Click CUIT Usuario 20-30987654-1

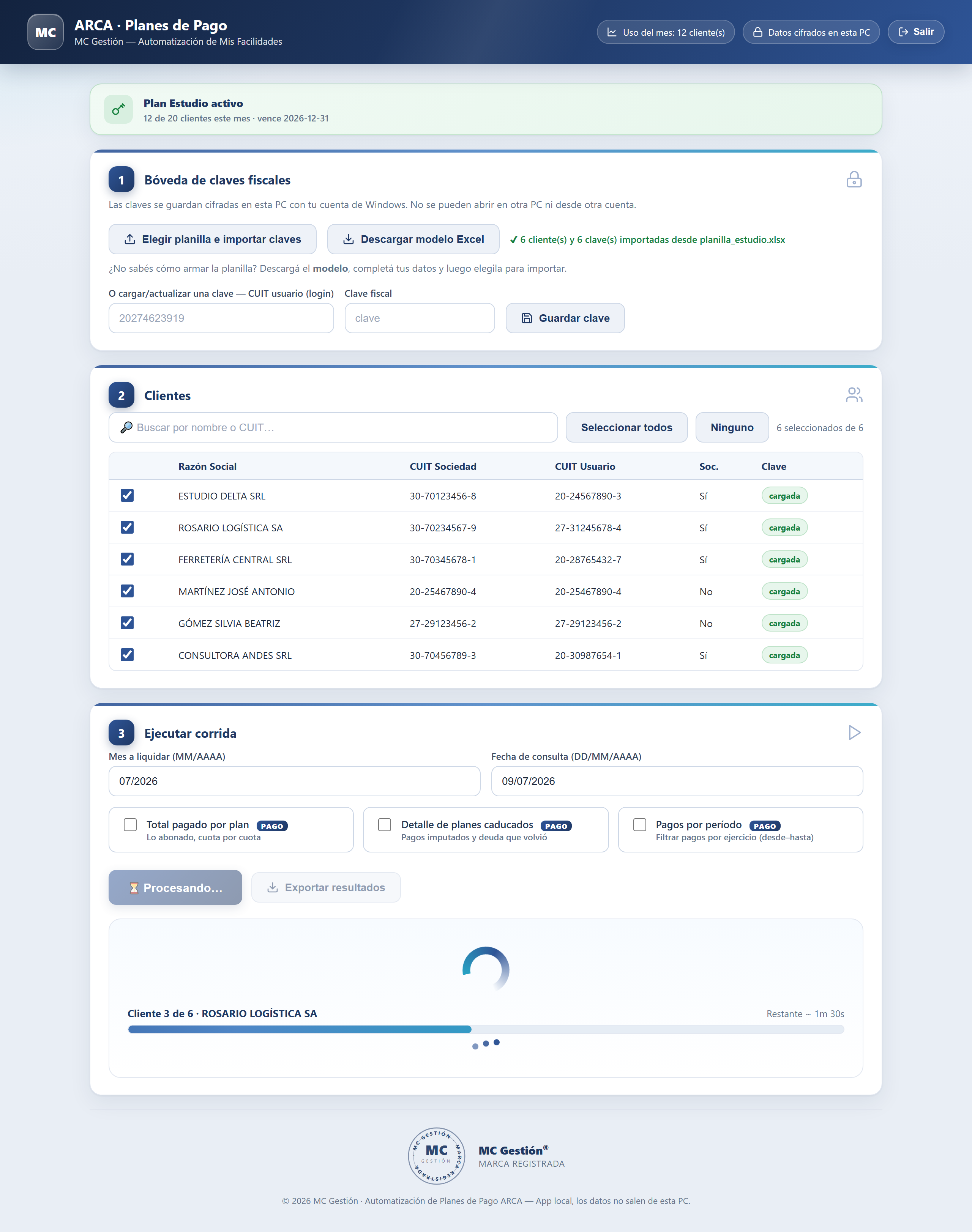point(588,655)
